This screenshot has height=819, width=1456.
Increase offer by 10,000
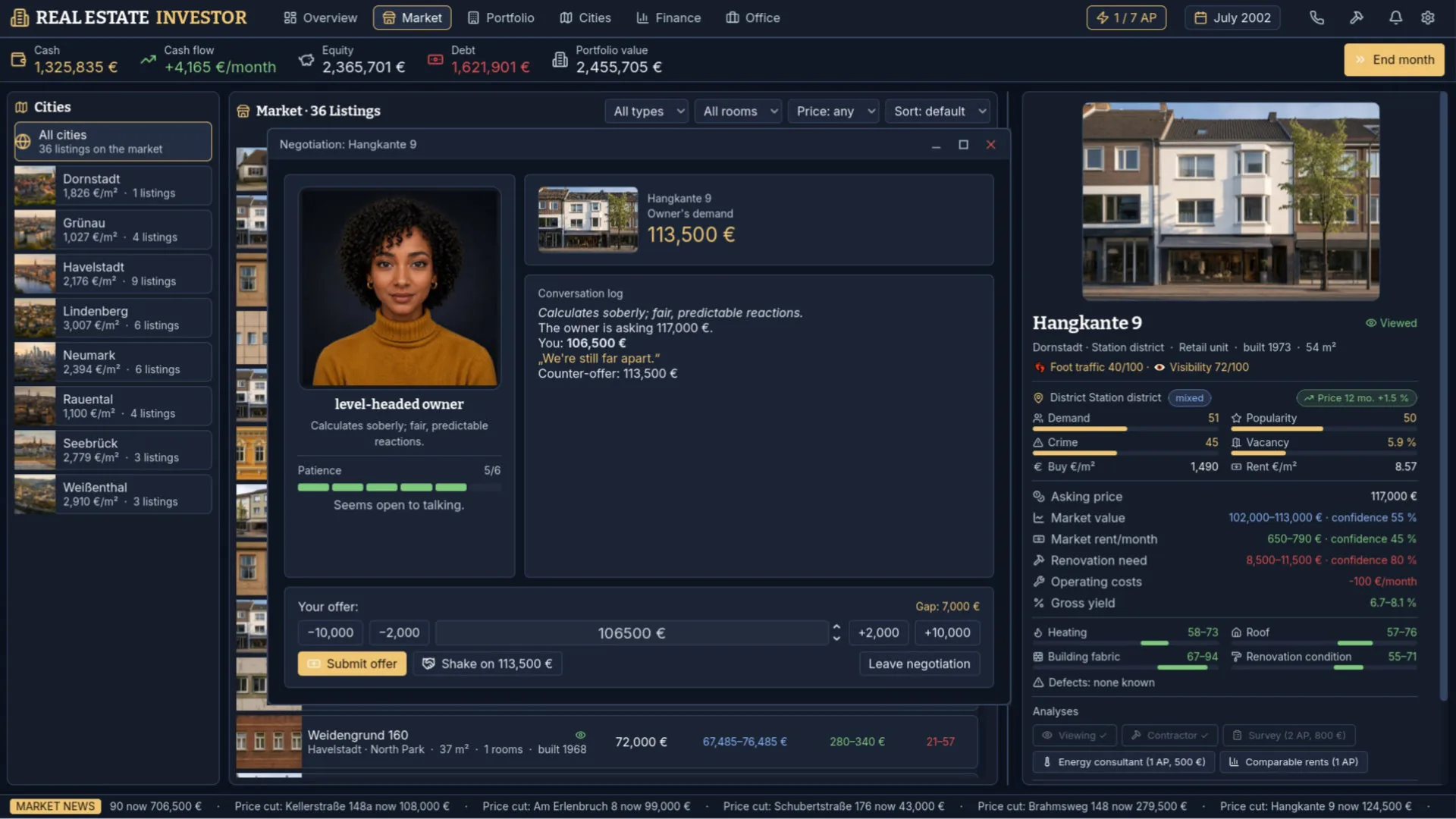[x=947, y=632]
